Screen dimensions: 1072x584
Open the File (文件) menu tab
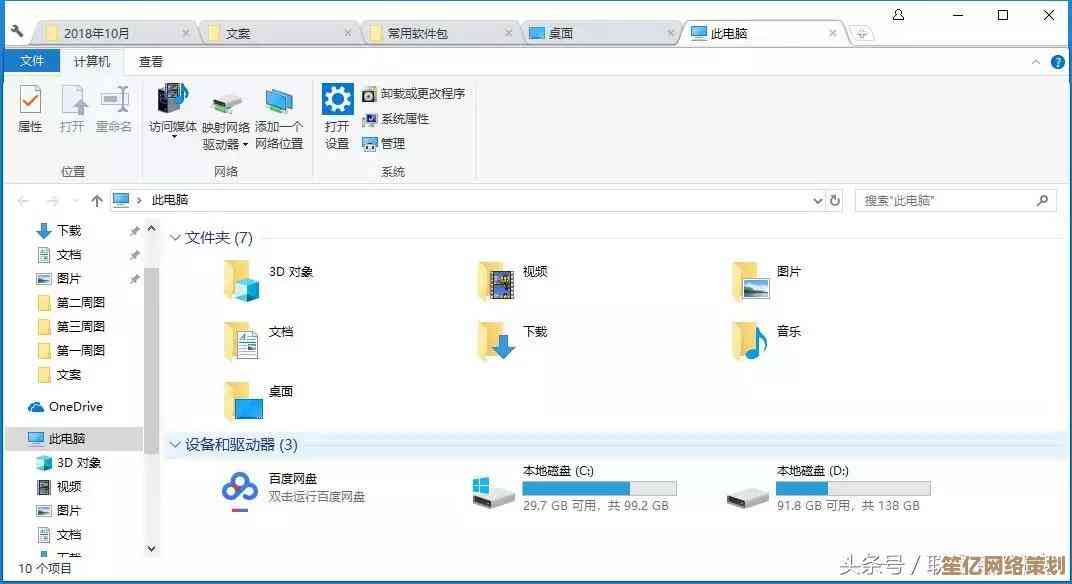point(32,62)
